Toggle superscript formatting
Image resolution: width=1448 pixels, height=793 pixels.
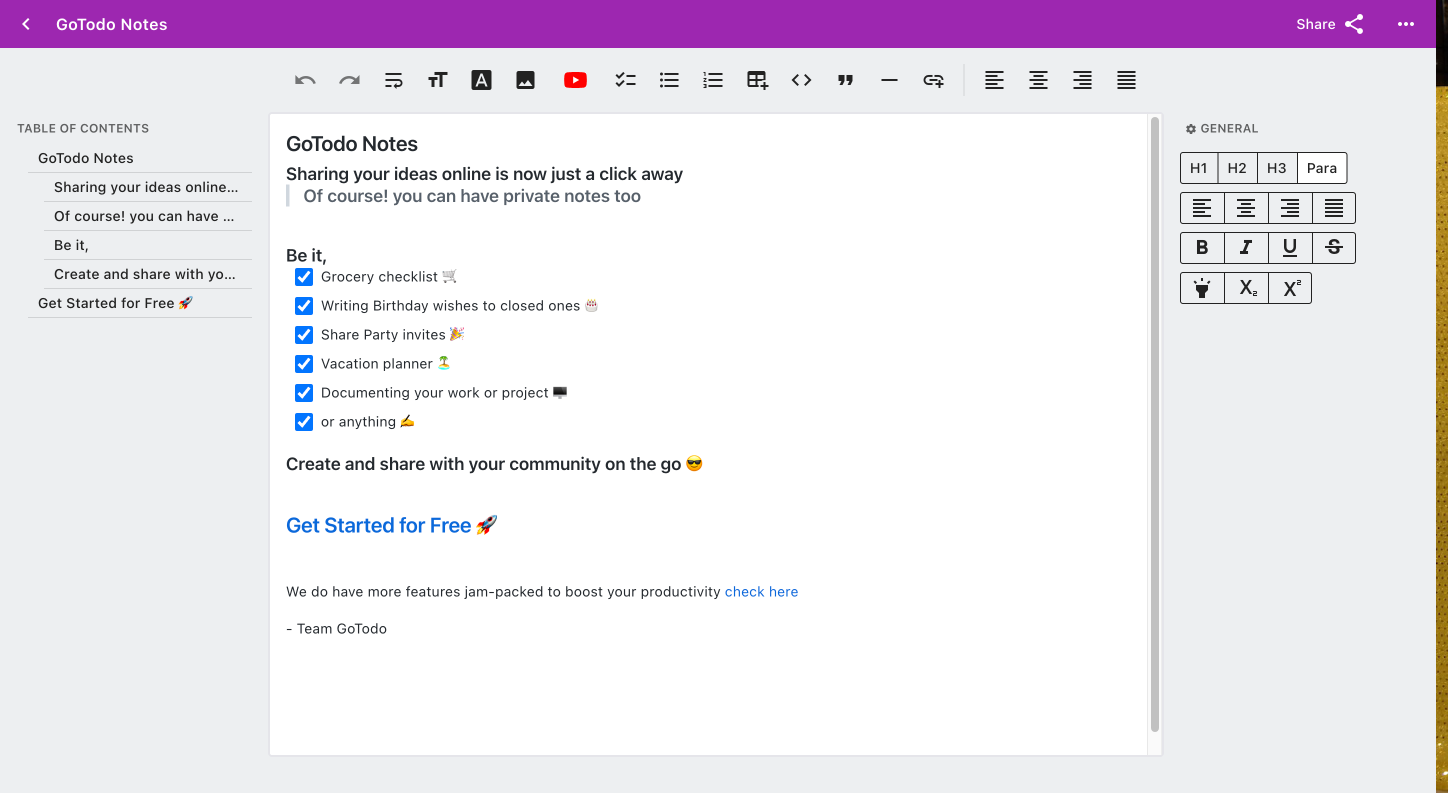click(1290, 288)
